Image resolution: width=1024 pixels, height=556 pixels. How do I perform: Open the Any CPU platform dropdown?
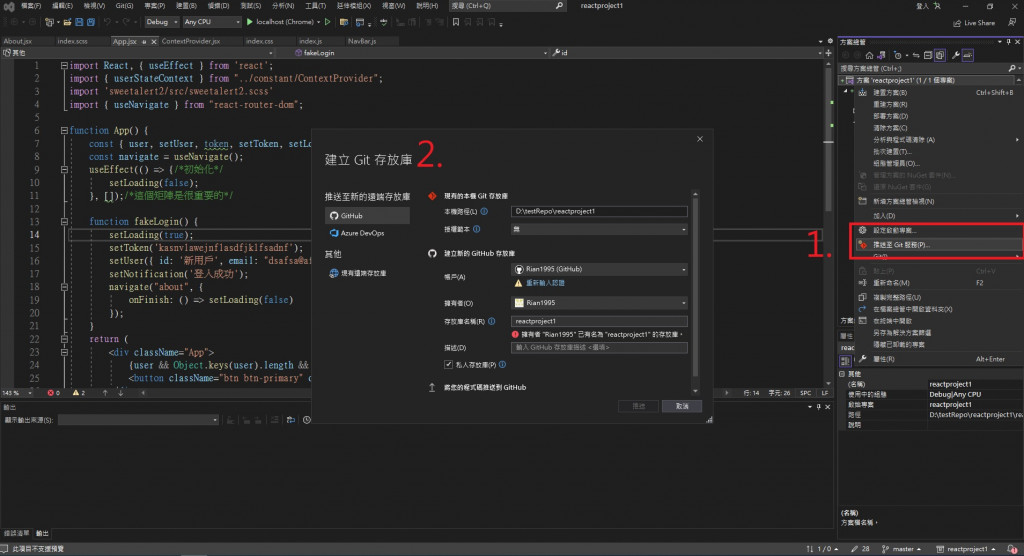click(x=212, y=22)
